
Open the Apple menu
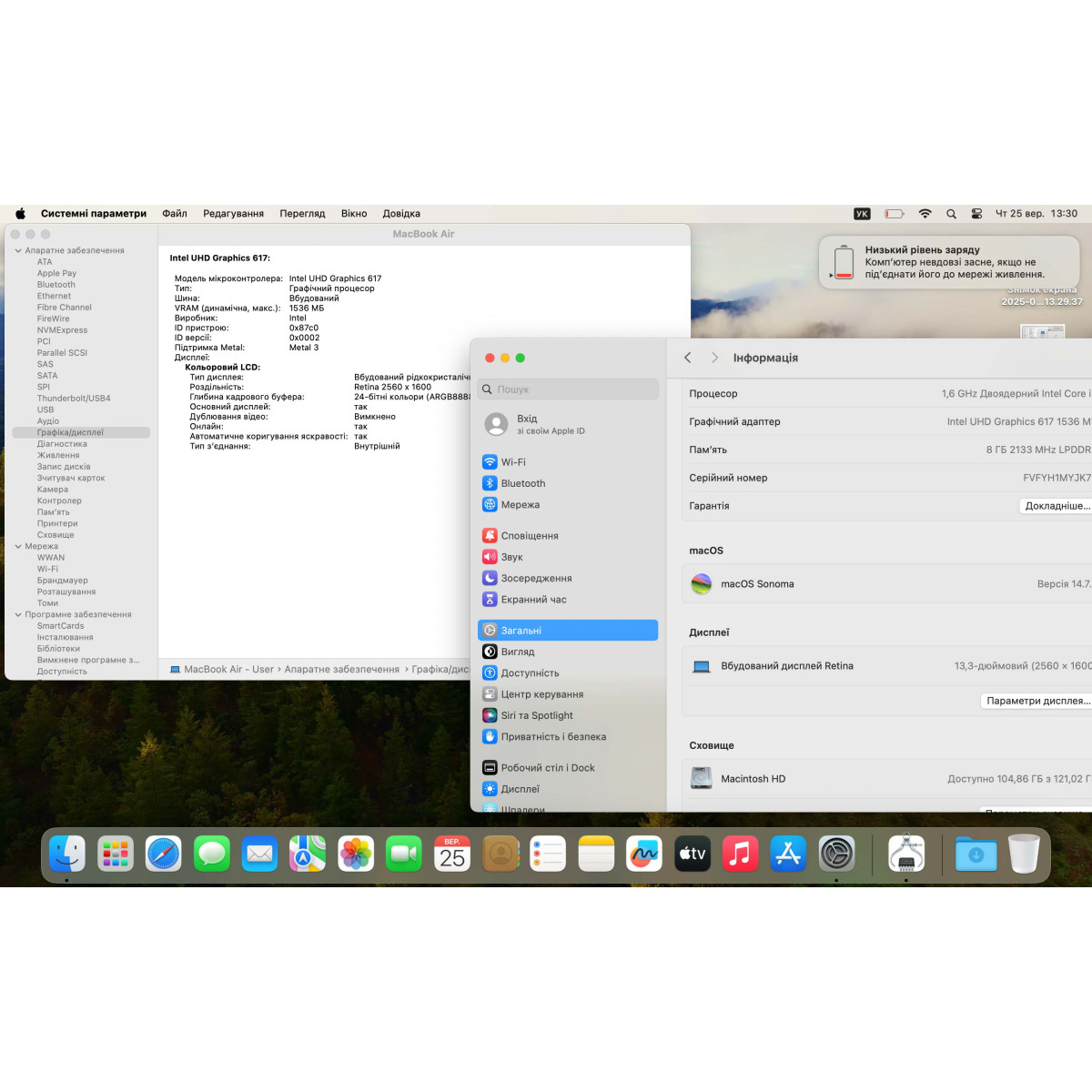[x=20, y=214]
